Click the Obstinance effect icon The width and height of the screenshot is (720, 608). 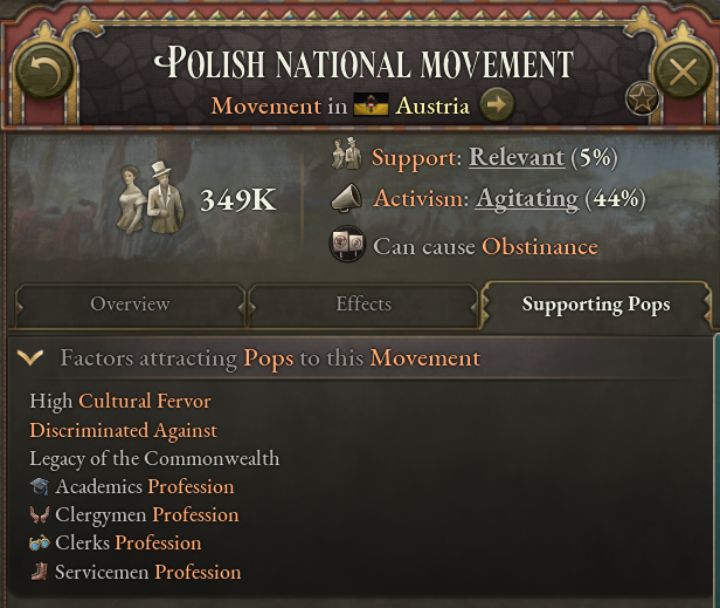[347, 246]
